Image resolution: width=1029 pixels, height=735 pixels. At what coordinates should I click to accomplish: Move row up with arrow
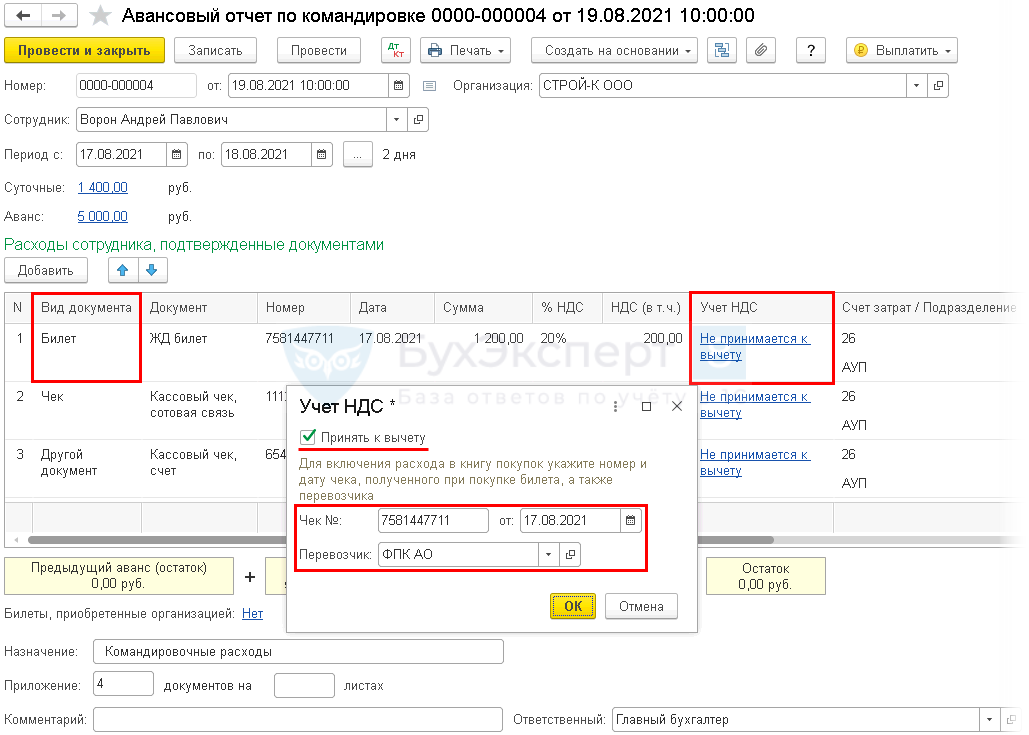click(122, 270)
